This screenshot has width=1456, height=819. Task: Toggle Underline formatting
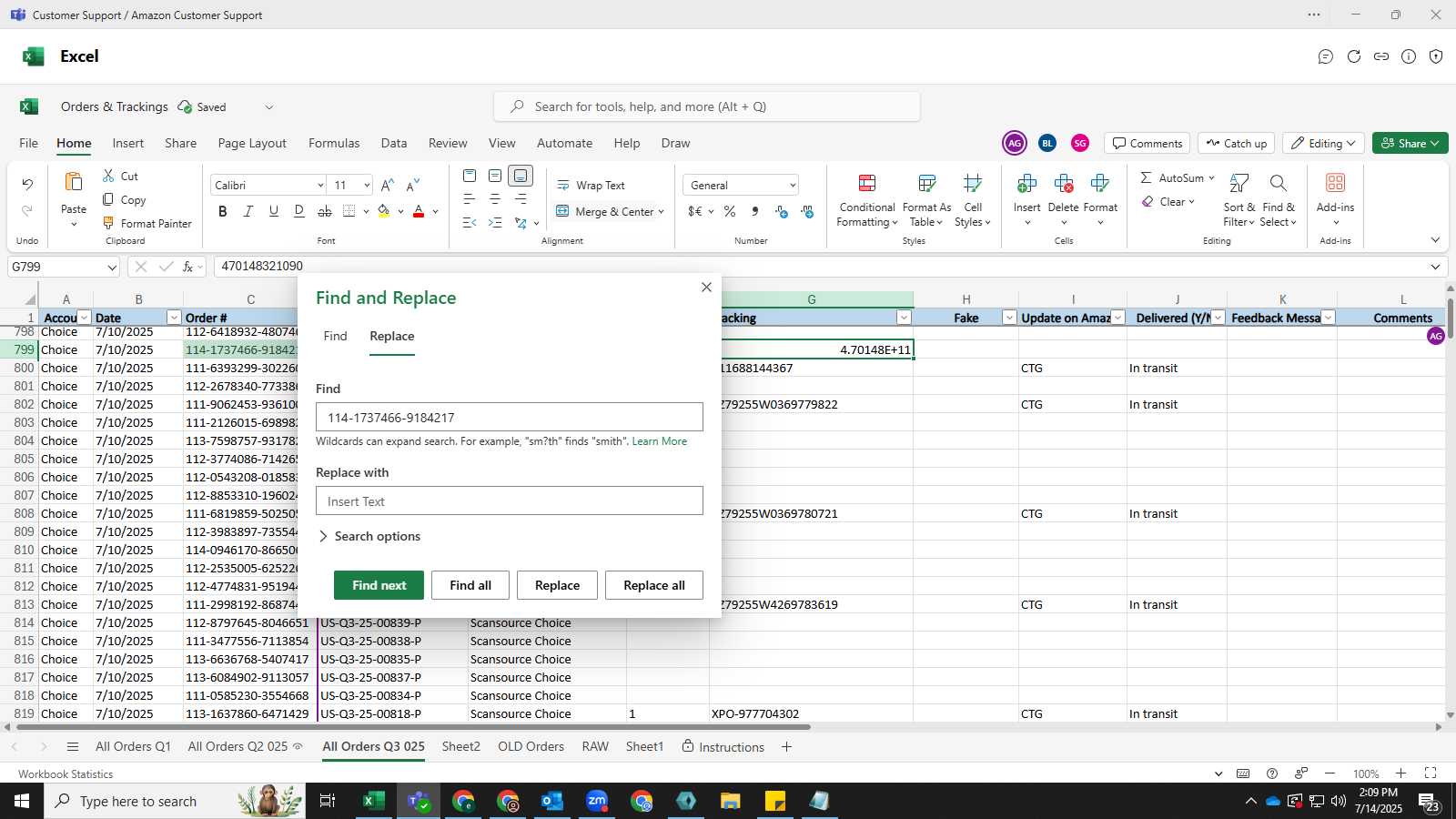[273, 211]
